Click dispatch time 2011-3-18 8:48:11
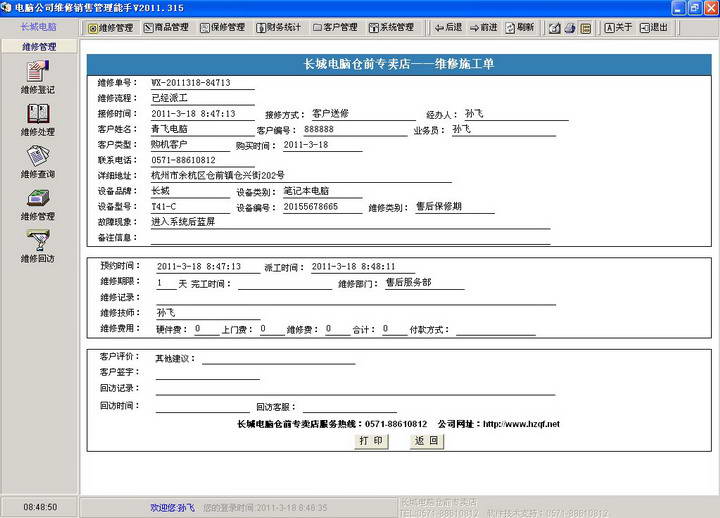The width and height of the screenshot is (720, 518). [x=353, y=267]
